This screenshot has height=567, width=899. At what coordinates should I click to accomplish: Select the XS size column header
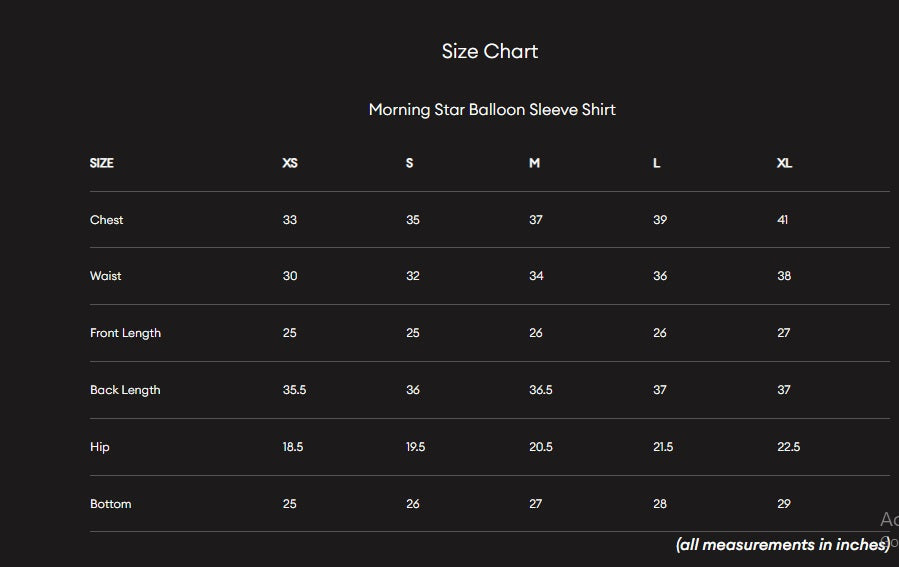290,163
